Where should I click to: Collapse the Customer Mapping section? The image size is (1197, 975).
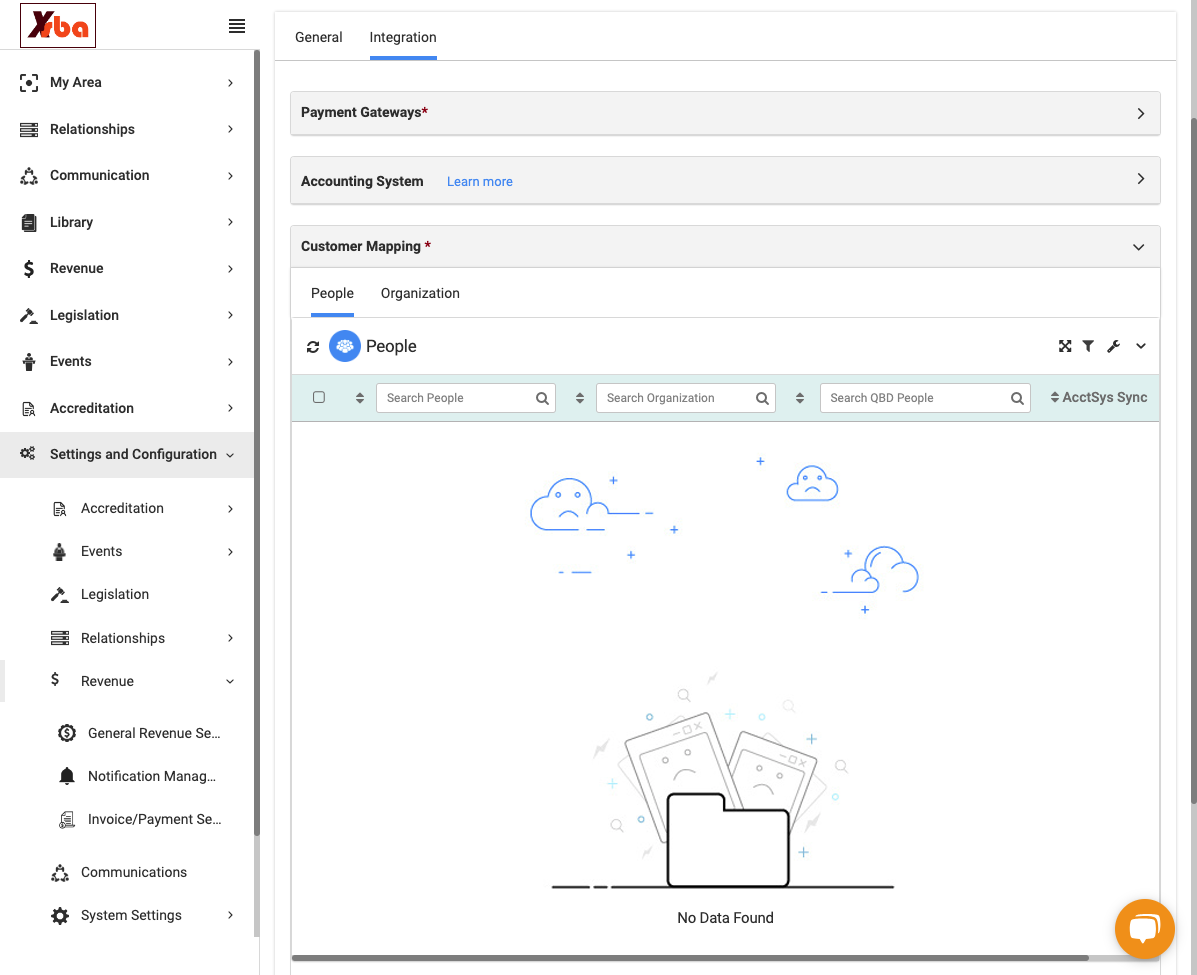pos(1138,247)
